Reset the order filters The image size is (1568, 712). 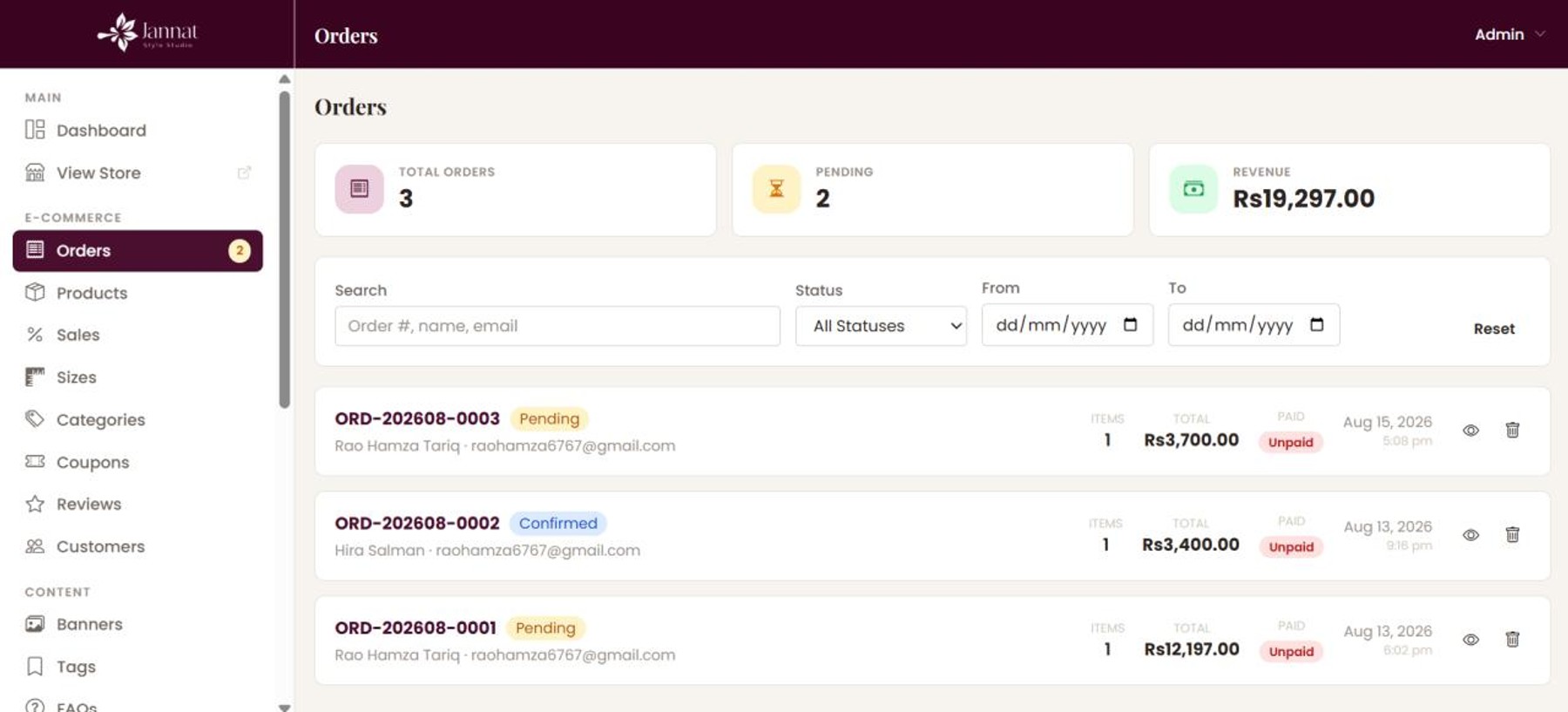click(1493, 329)
